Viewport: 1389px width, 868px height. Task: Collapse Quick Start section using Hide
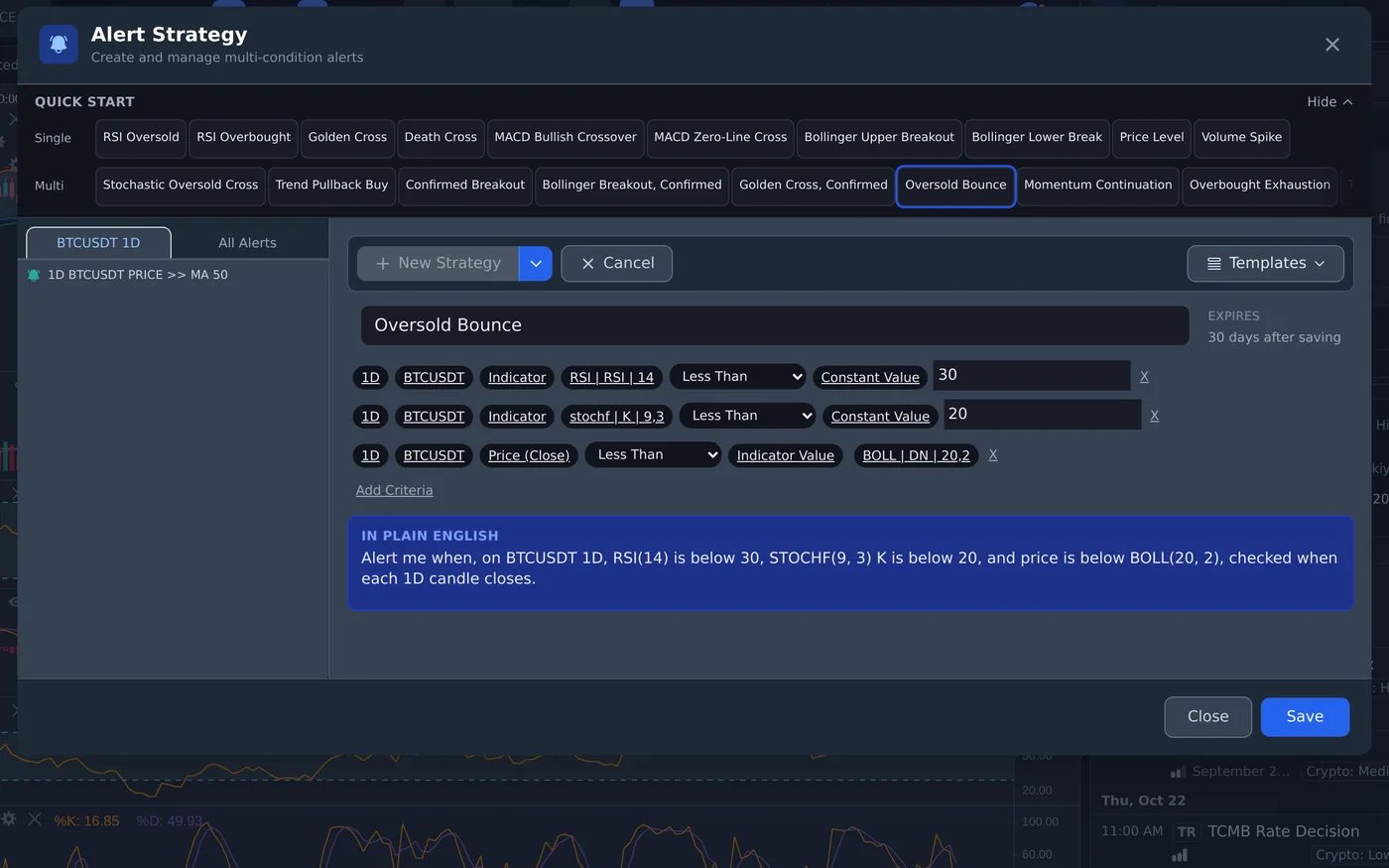pyautogui.click(x=1329, y=101)
